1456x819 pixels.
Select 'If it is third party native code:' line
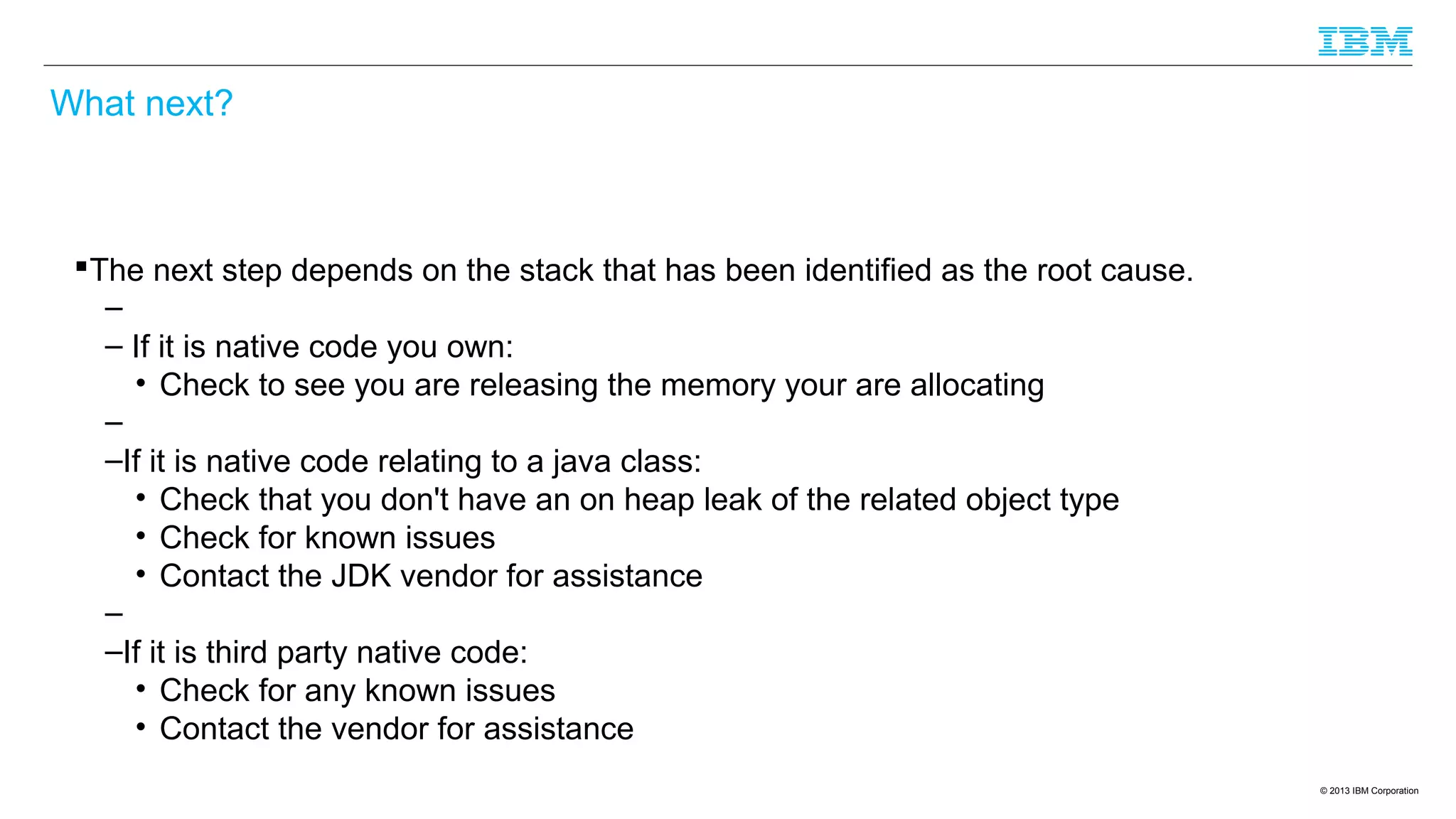tap(325, 653)
